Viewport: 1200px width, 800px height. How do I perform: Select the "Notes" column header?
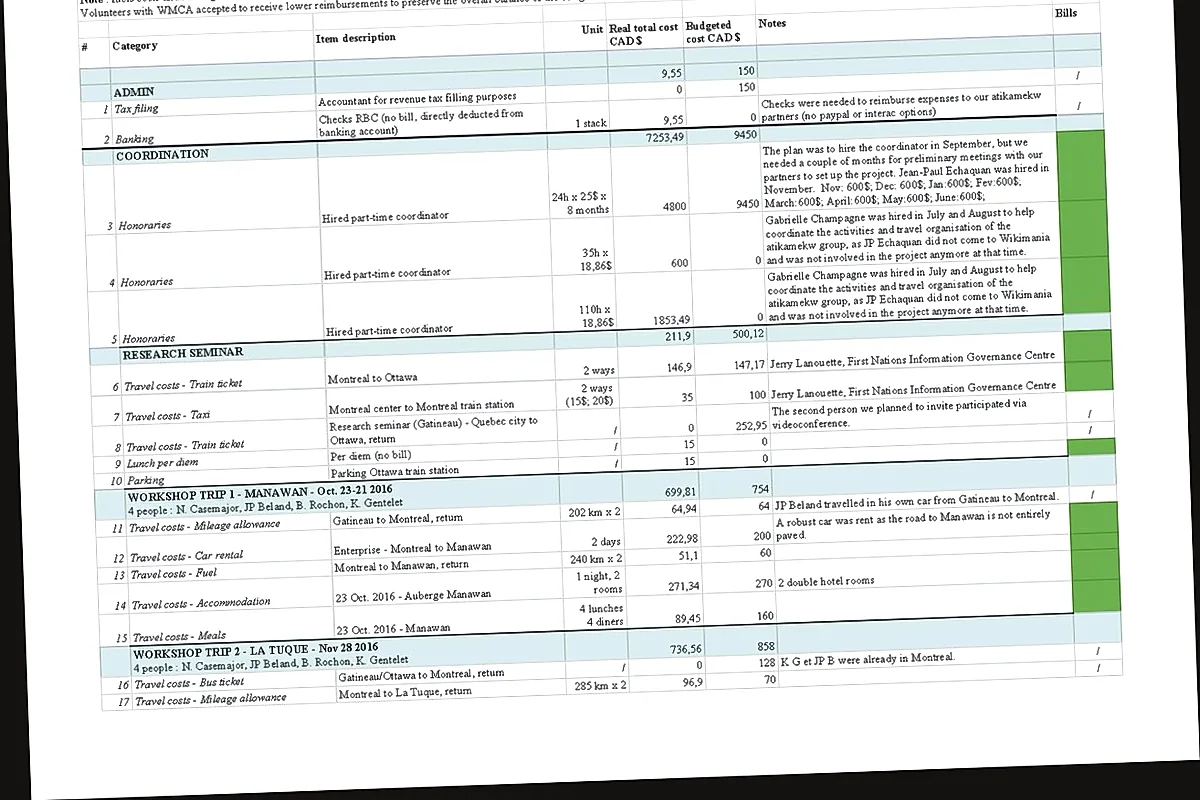coord(772,22)
